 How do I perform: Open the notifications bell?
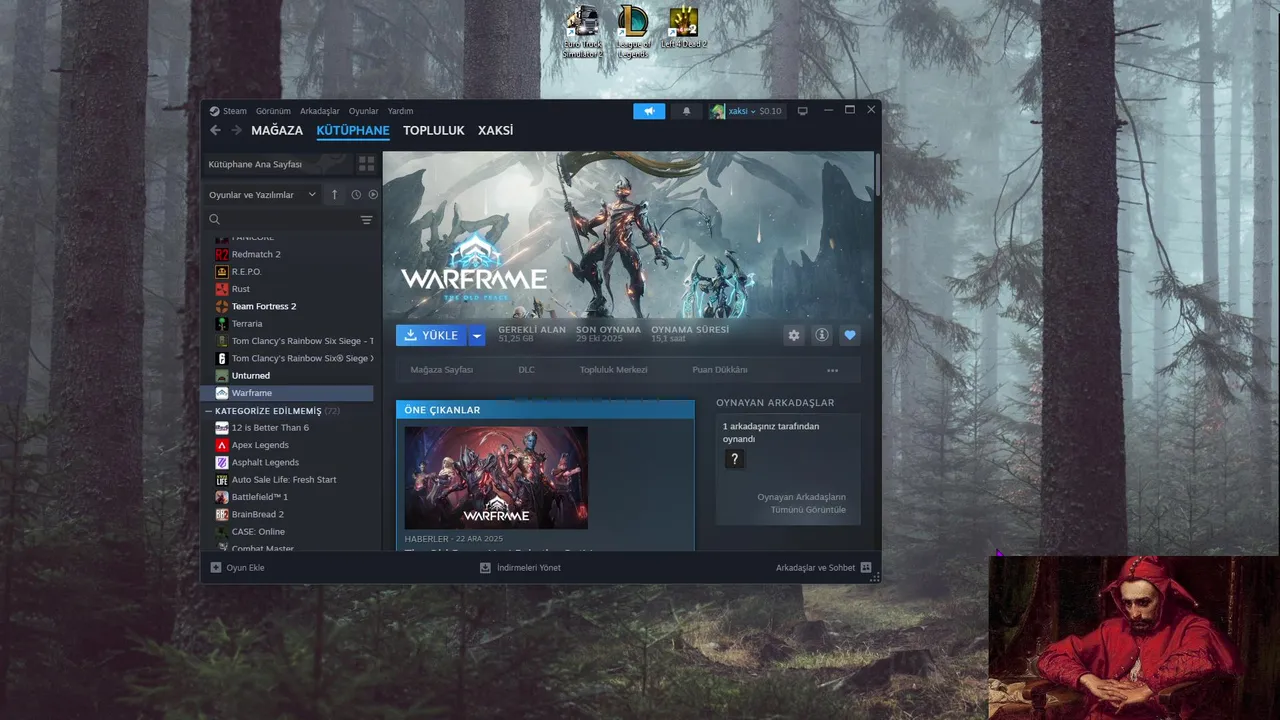click(686, 111)
